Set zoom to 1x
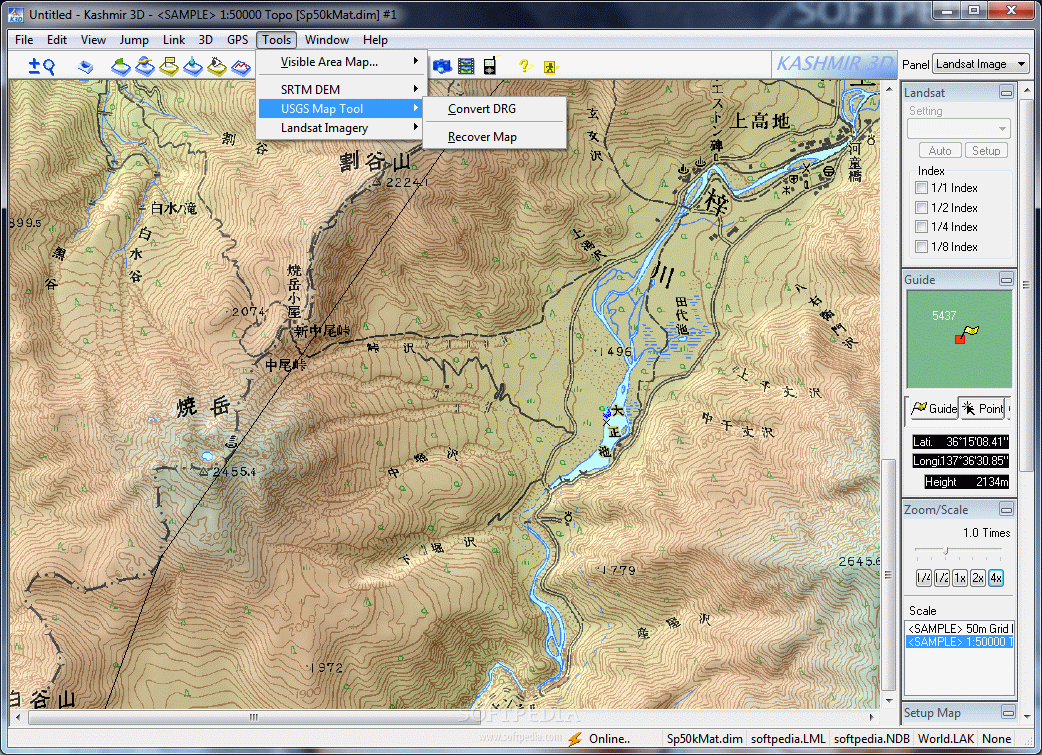1042x755 pixels. (960, 578)
